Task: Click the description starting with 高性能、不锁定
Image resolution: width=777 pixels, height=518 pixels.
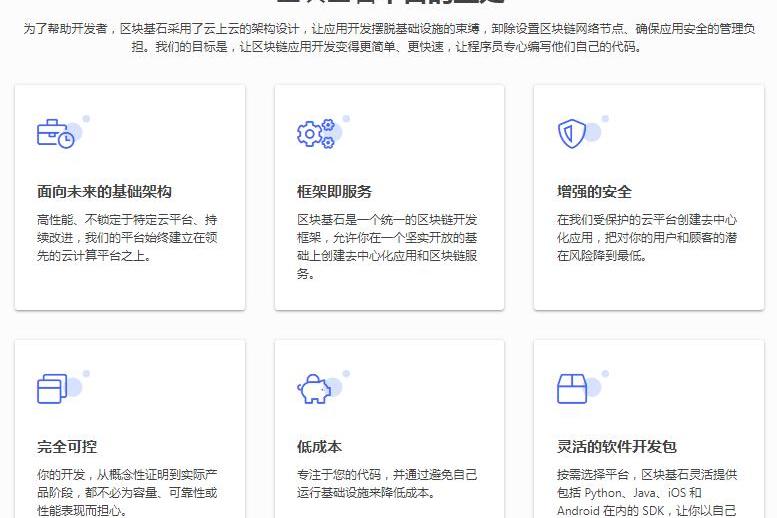Action: [x=127, y=237]
